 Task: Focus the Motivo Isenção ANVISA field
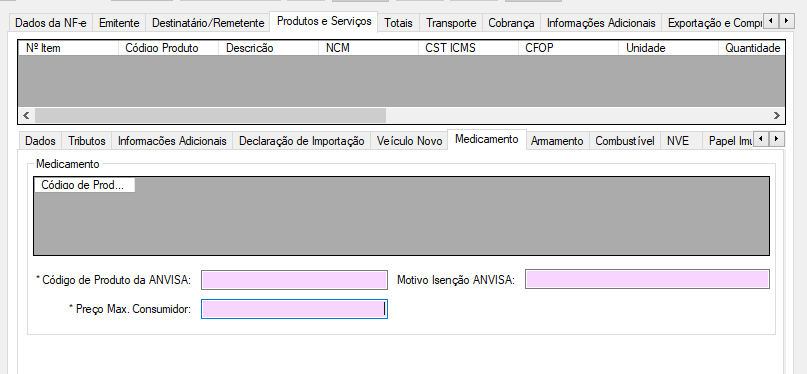click(647, 279)
